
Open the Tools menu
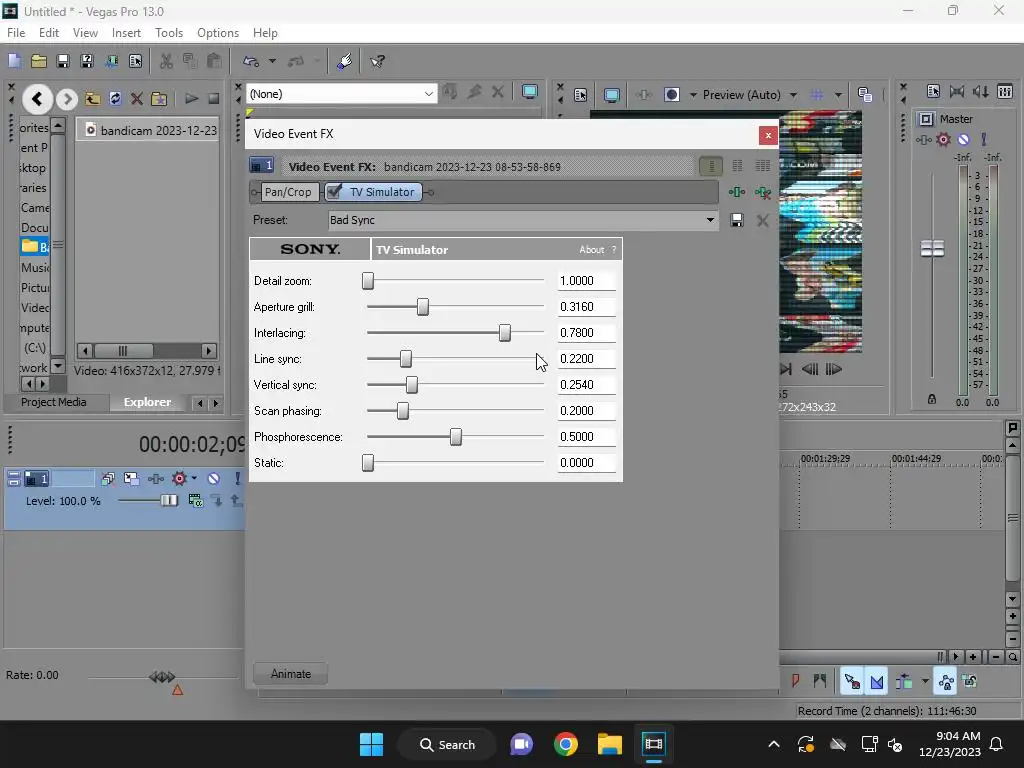tap(168, 33)
